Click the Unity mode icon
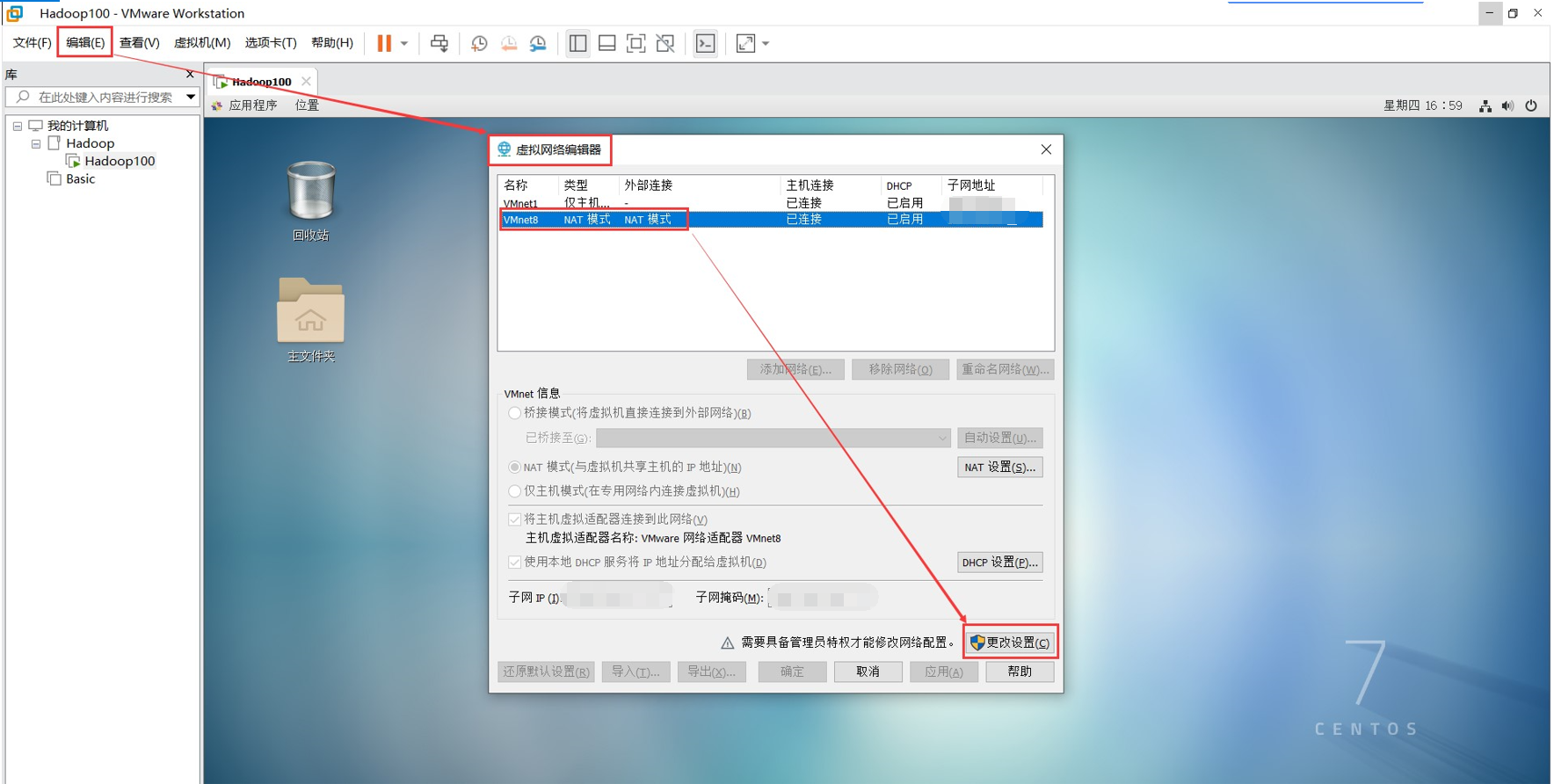The width and height of the screenshot is (1554, 784). [x=665, y=43]
